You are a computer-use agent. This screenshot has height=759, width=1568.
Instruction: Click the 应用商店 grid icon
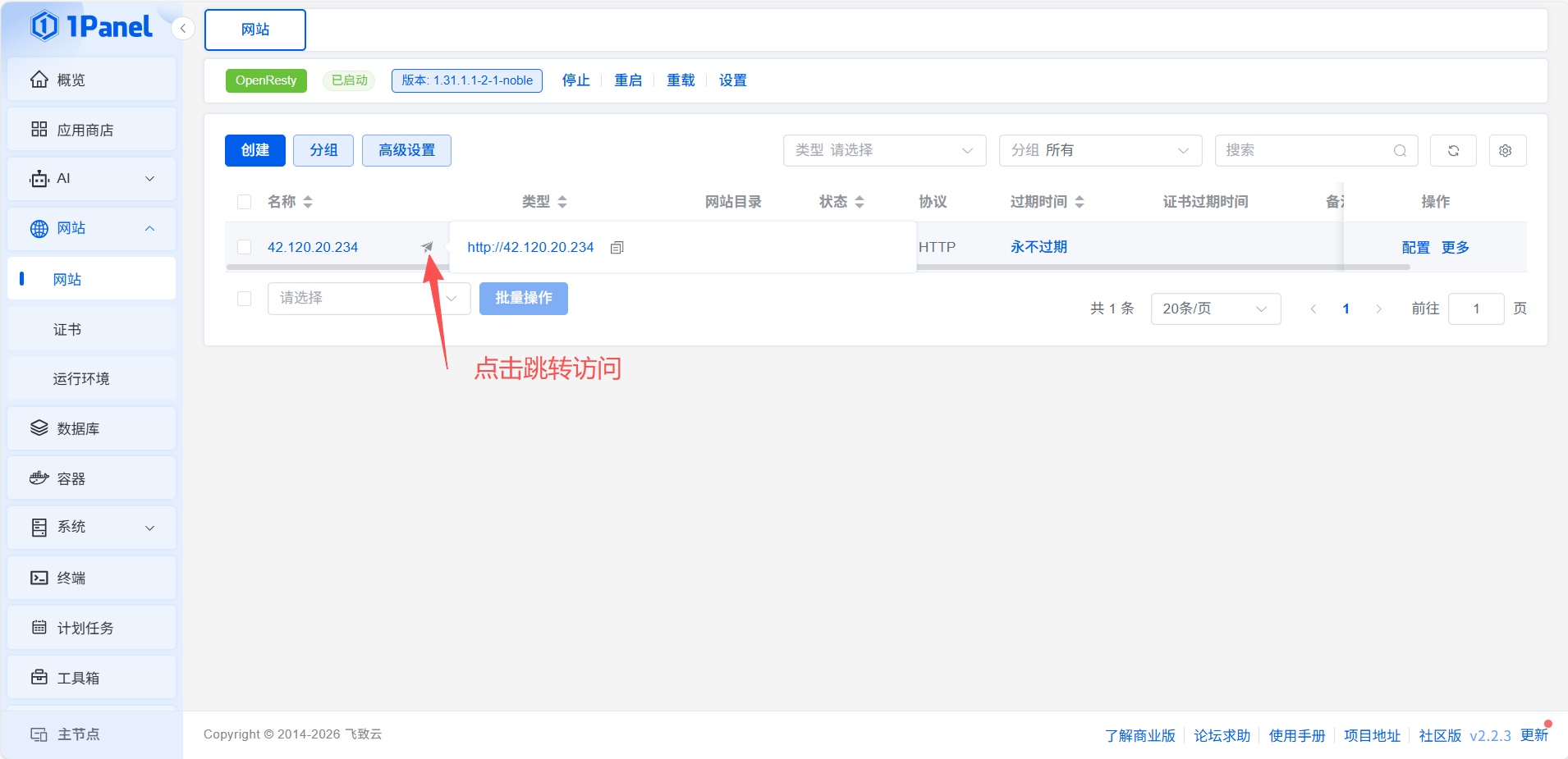point(39,129)
